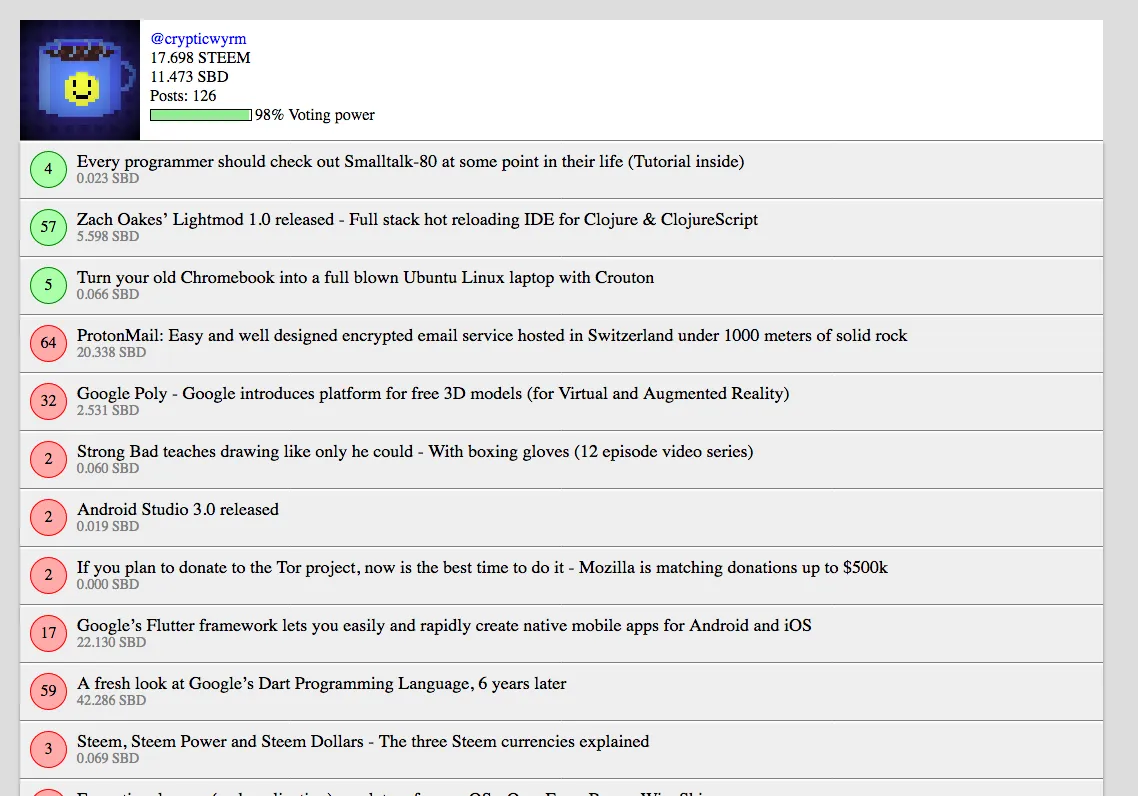Click the green vote circle showing 5
Viewport: 1138px width, 796px height.
point(49,285)
